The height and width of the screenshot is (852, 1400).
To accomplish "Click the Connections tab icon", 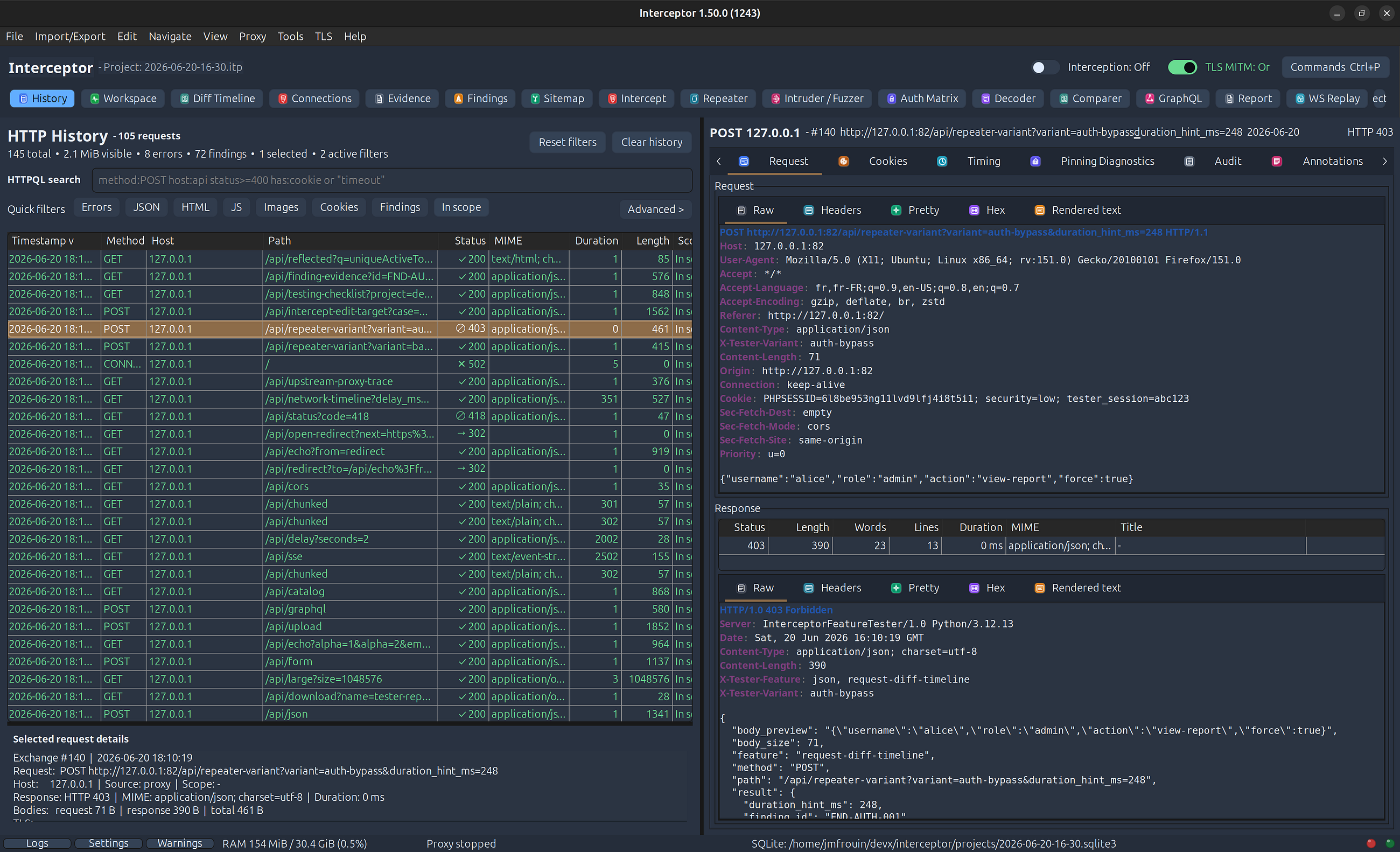I will pyautogui.click(x=283, y=99).
